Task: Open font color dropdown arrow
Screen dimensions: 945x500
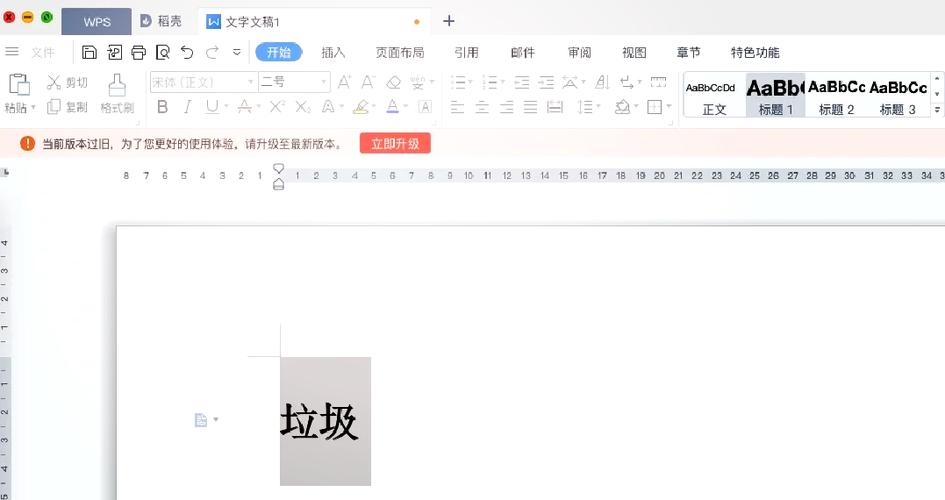Action: pos(406,107)
